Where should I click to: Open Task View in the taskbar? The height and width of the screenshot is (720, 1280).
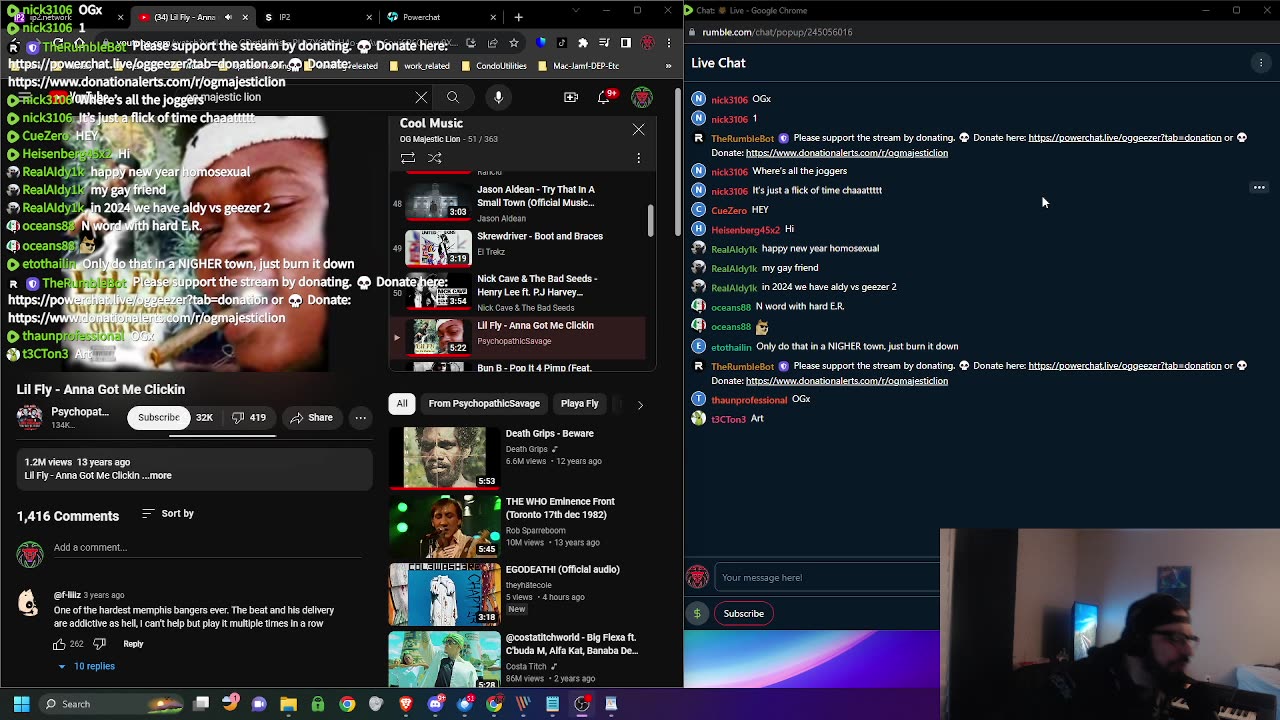coord(201,704)
